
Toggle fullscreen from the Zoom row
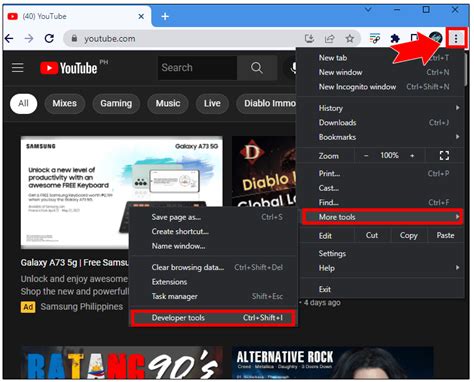tap(444, 155)
